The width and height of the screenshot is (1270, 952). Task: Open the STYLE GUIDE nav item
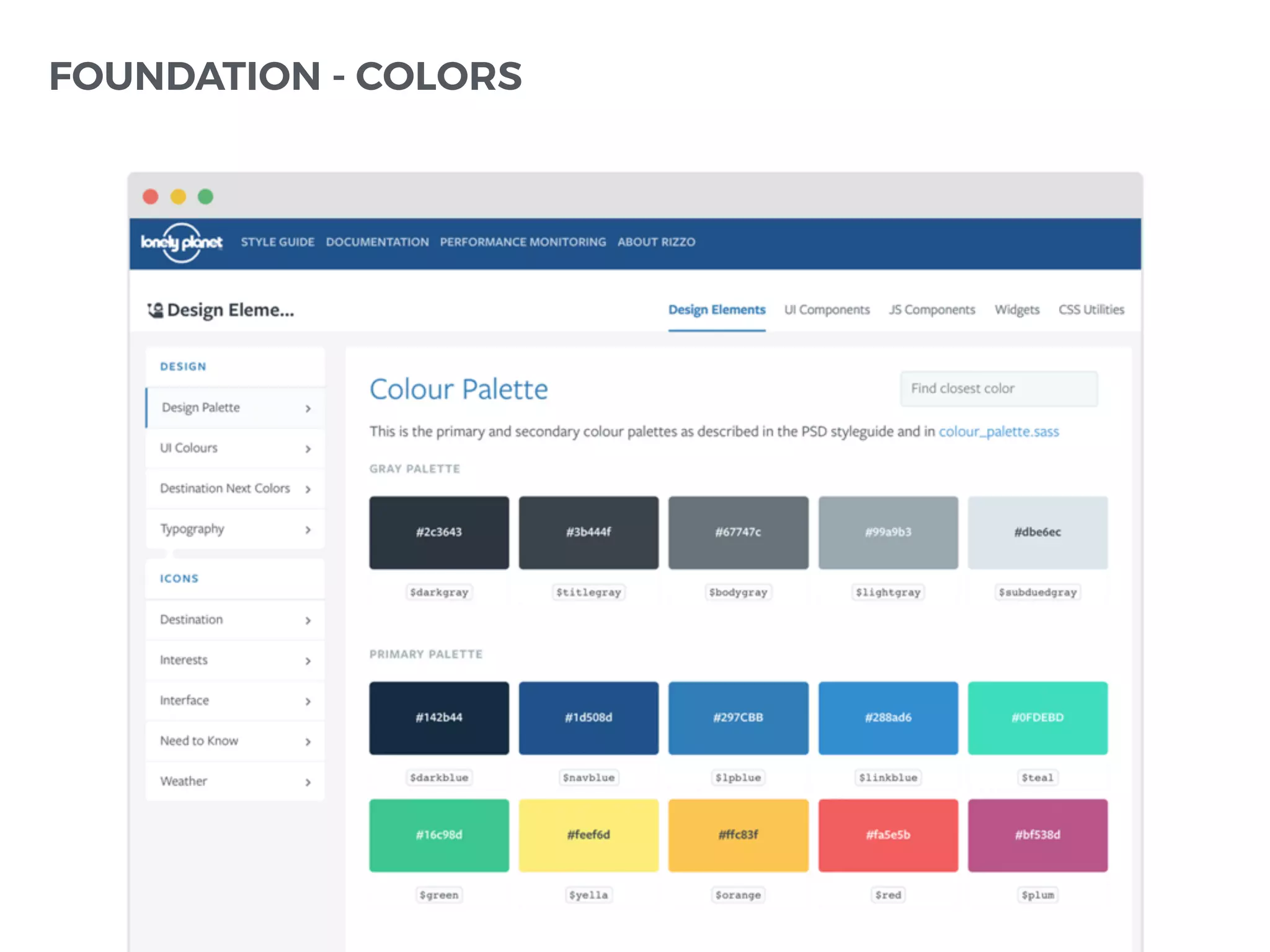coord(277,242)
